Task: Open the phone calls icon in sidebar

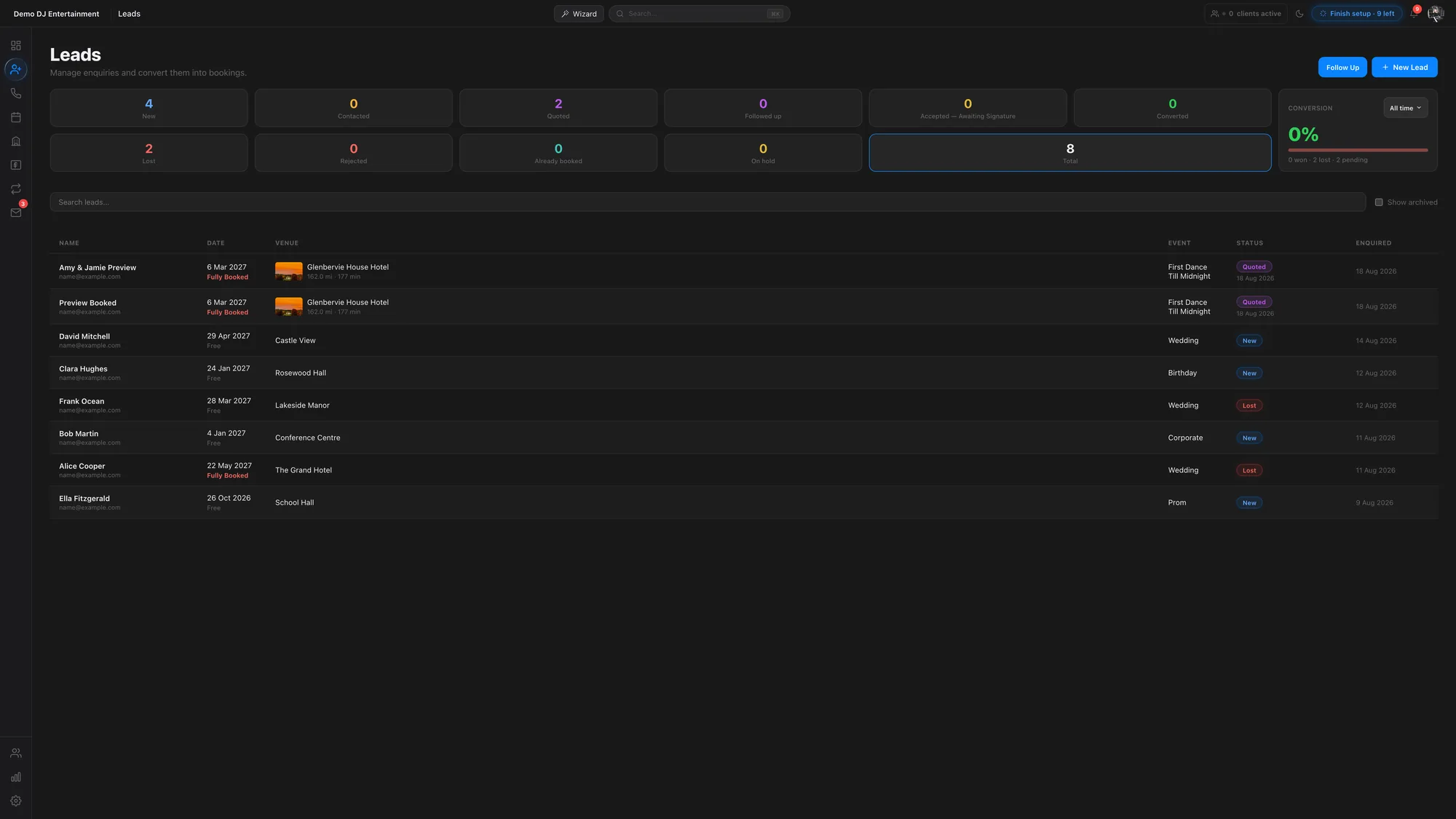Action: coord(16,93)
